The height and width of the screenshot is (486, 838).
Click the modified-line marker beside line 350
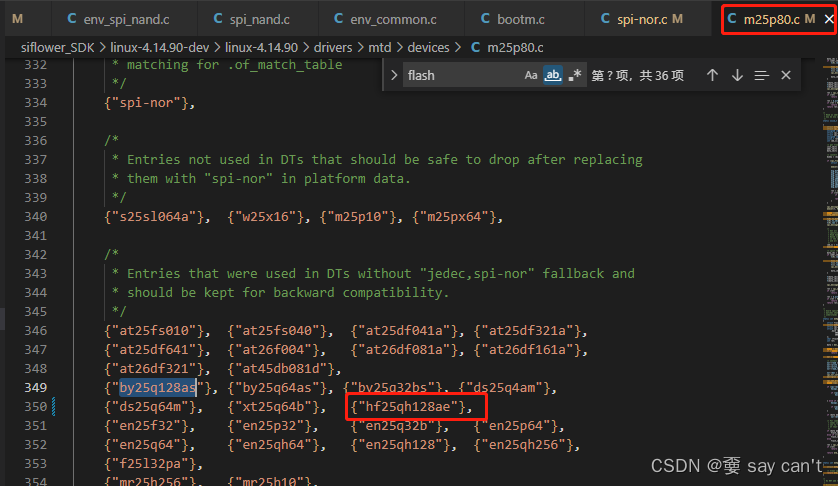53,406
